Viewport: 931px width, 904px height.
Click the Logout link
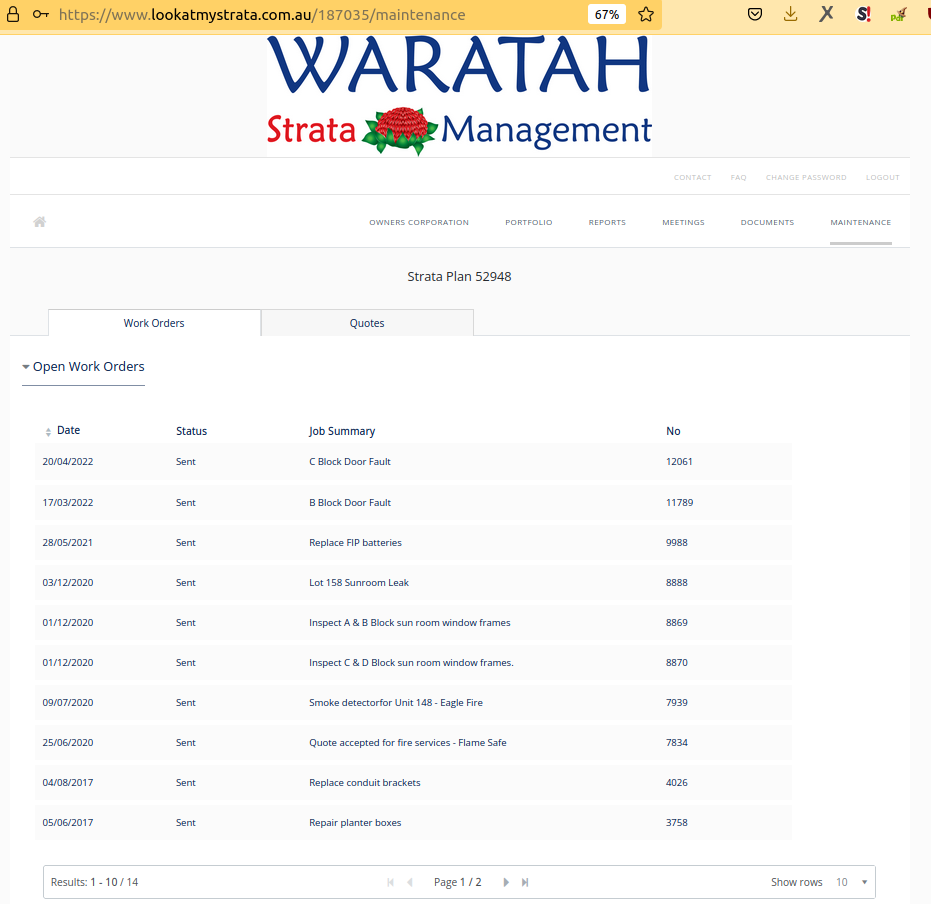tap(882, 177)
